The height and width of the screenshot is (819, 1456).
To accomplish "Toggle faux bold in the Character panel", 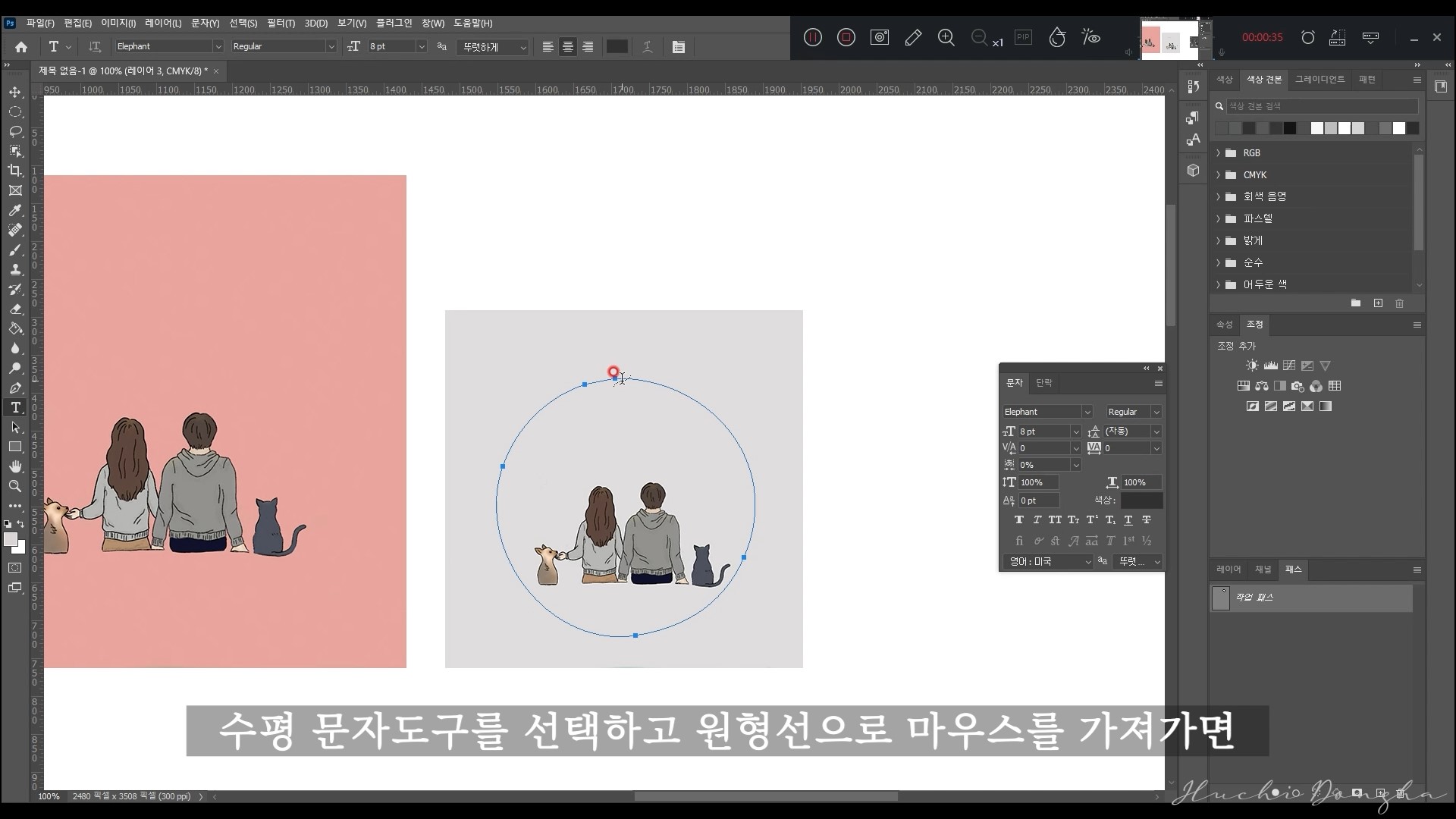I will [x=1019, y=519].
